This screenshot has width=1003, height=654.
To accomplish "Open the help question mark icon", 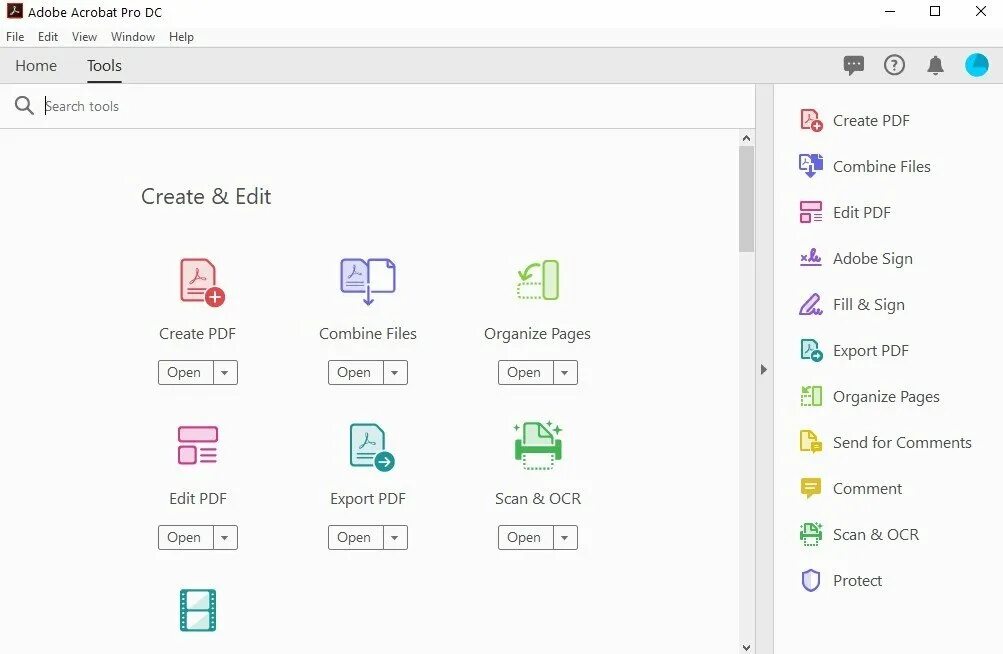I will tap(894, 65).
